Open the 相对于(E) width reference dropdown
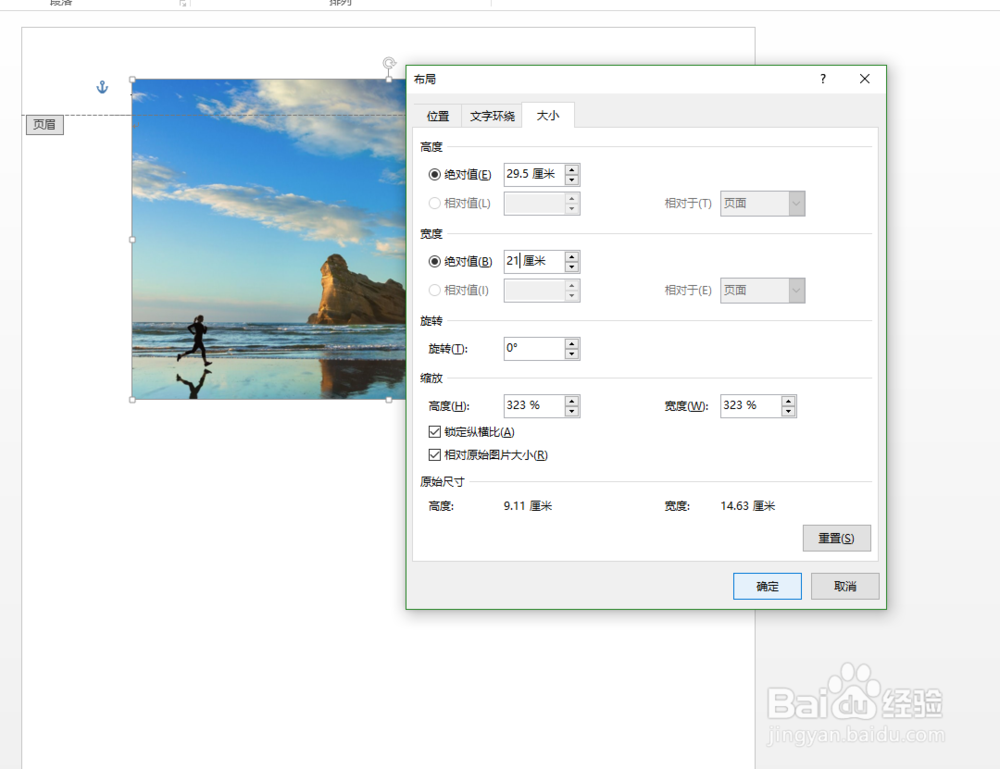This screenshot has height=769, width=1000. tap(798, 290)
